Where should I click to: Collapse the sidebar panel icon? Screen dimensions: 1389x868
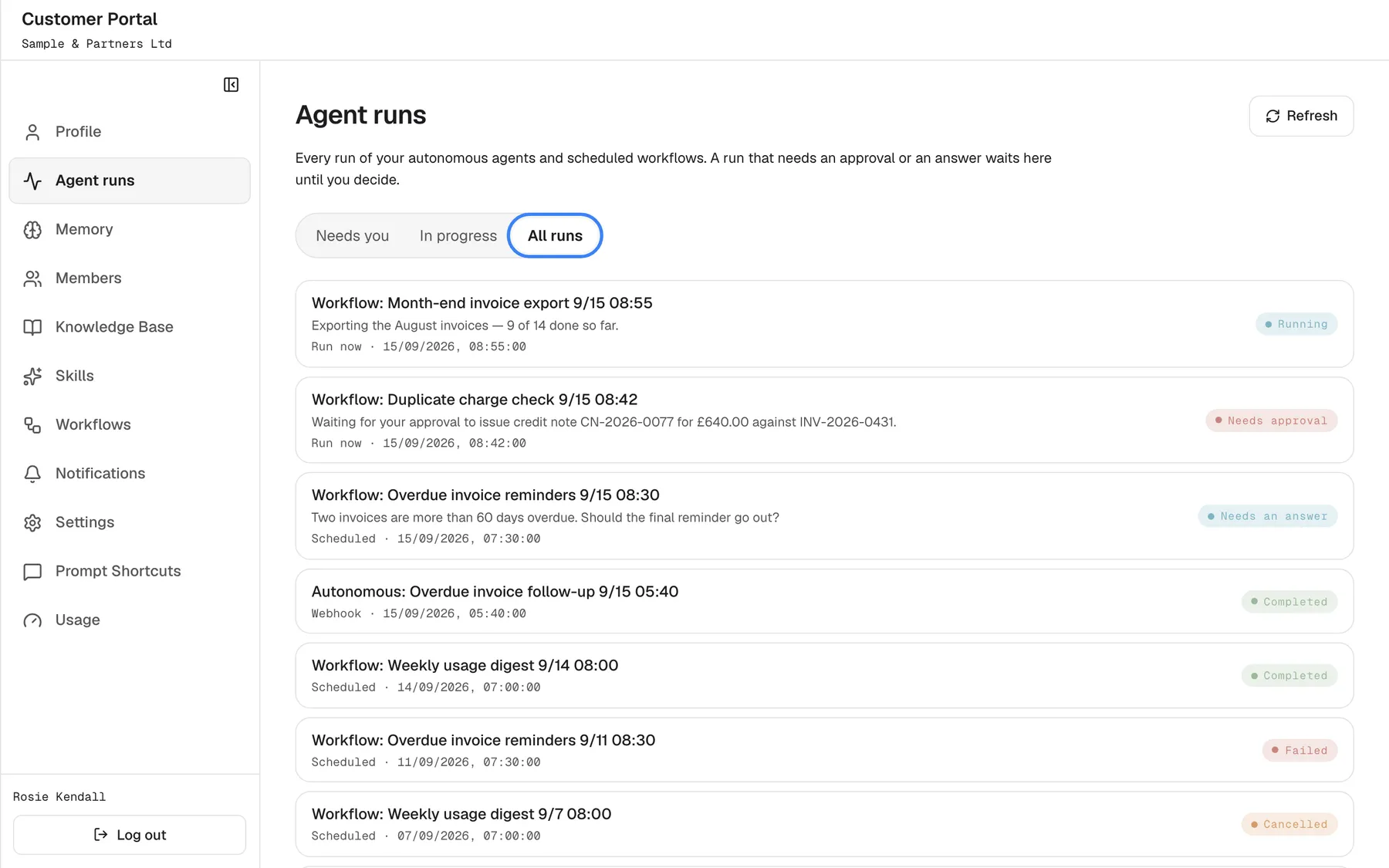click(x=231, y=85)
